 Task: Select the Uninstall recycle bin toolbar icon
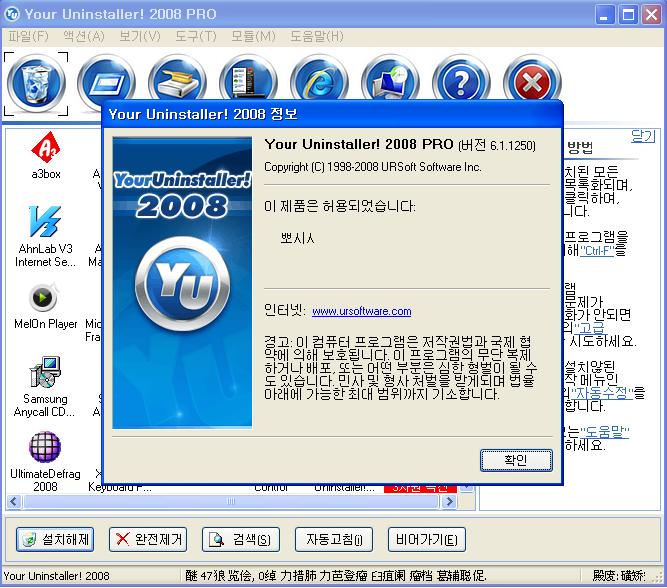[x=36, y=83]
